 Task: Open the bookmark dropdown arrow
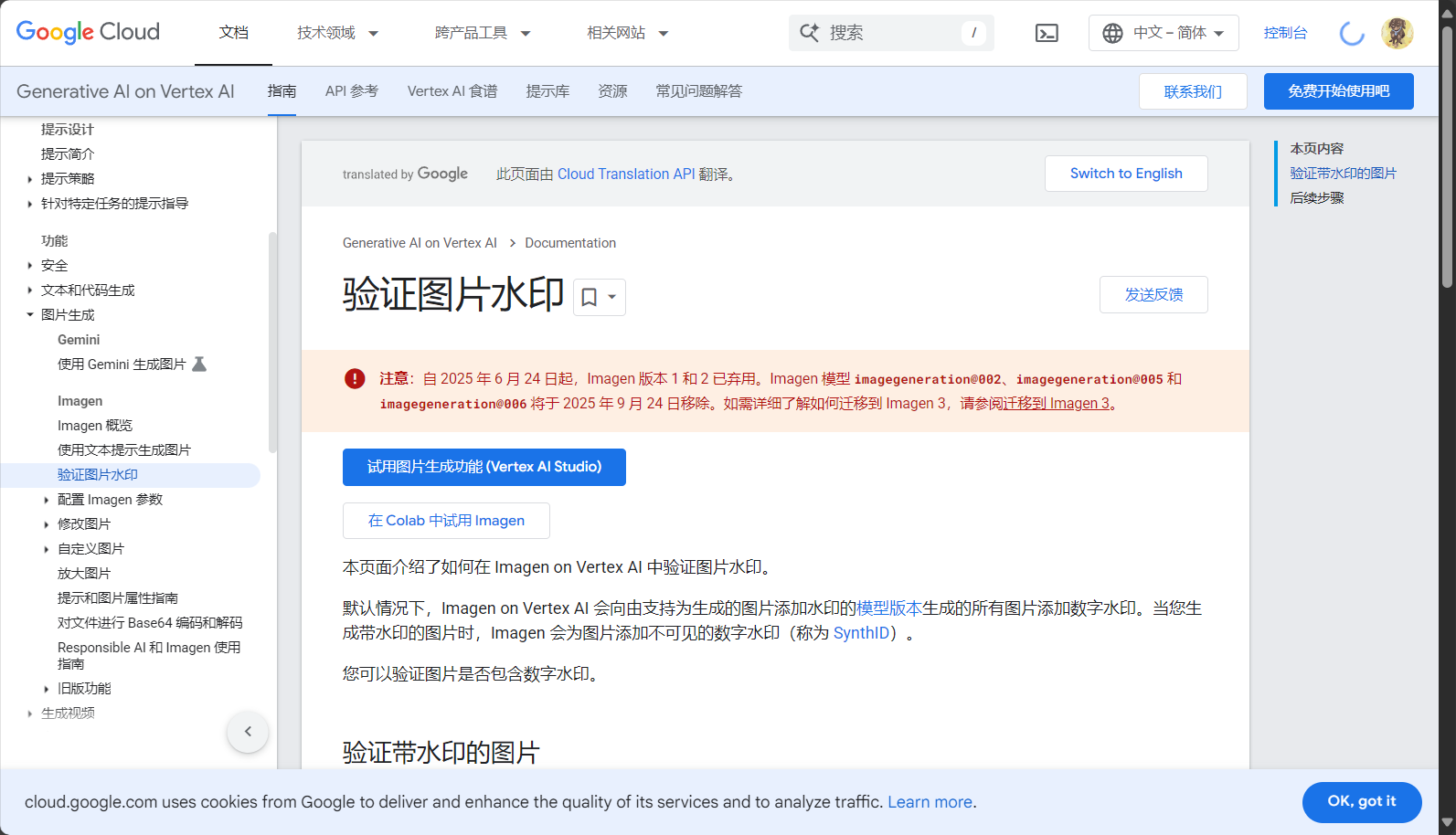point(612,297)
